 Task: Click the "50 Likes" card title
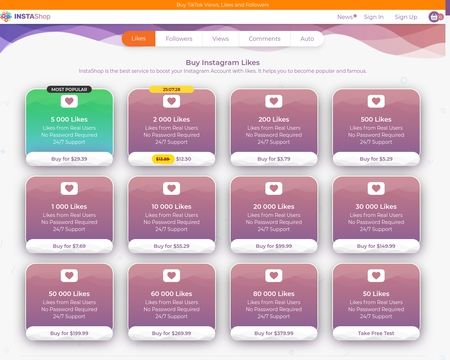point(376,294)
